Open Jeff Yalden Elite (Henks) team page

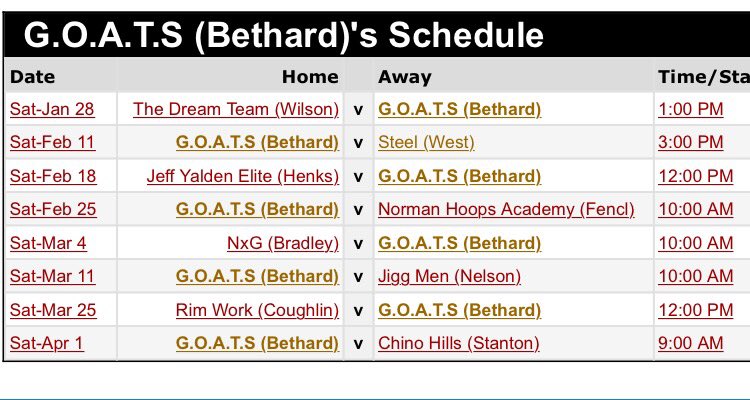(243, 176)
